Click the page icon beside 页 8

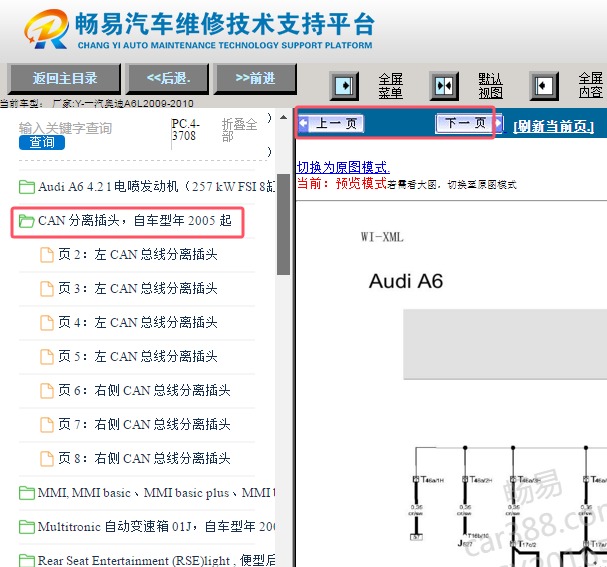[x=47, y=459]
